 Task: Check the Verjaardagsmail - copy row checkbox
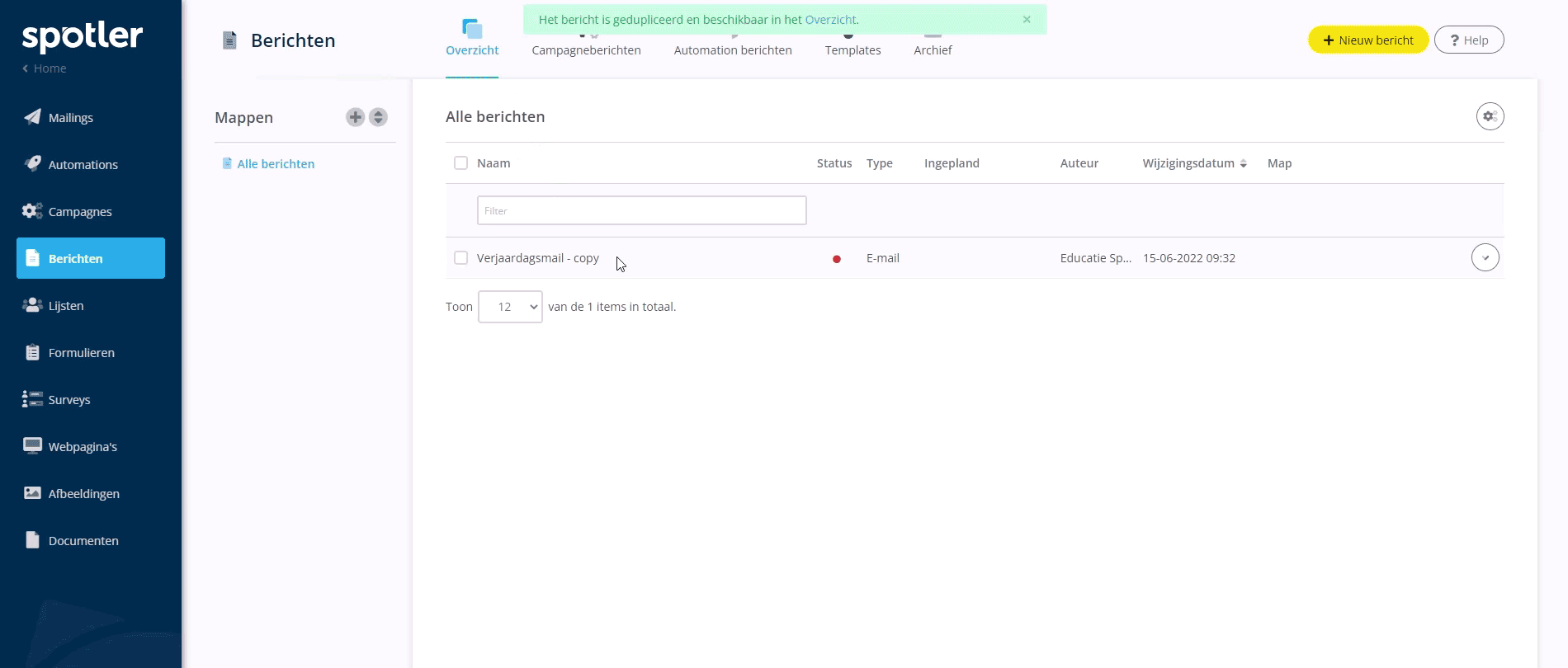[x=460, y=258]
